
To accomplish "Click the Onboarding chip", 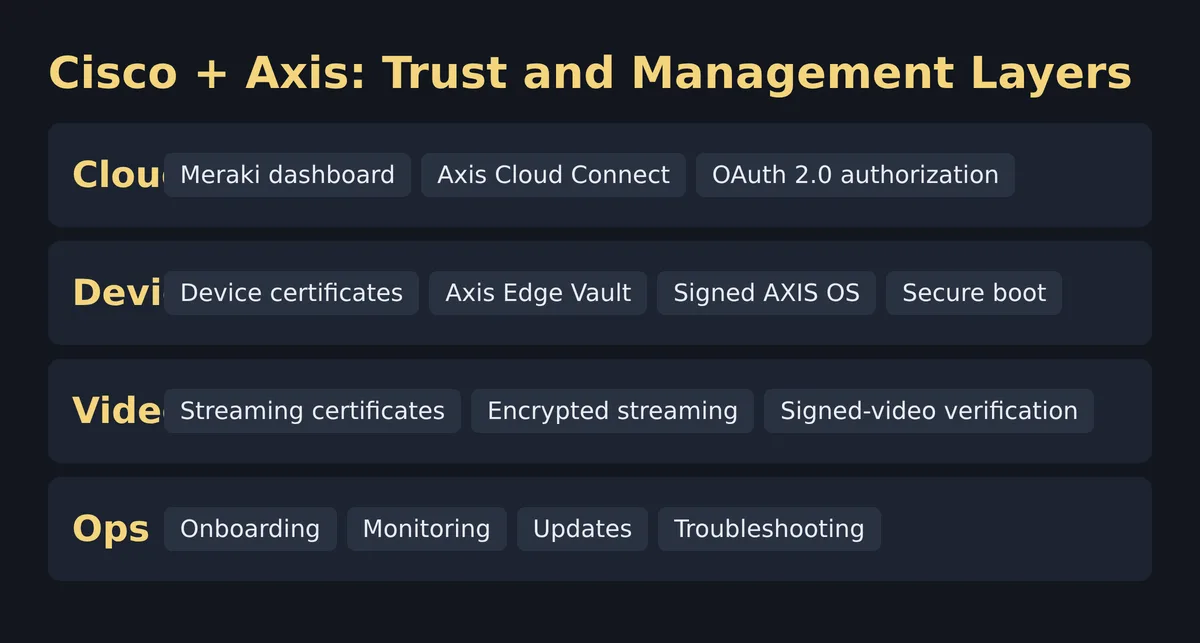I will pos(250,529).
